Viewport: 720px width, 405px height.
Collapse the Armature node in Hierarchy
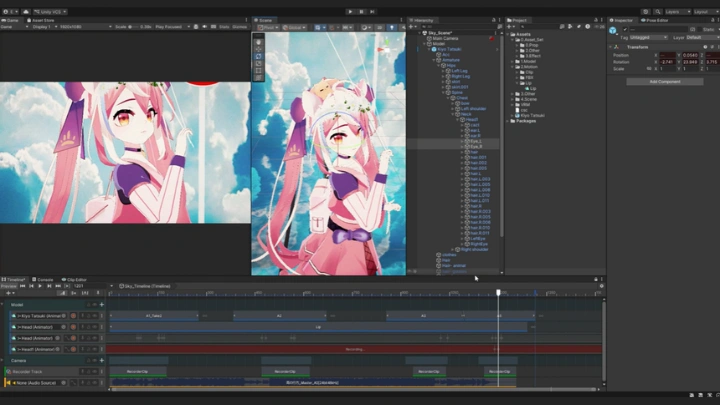(434, 60)
